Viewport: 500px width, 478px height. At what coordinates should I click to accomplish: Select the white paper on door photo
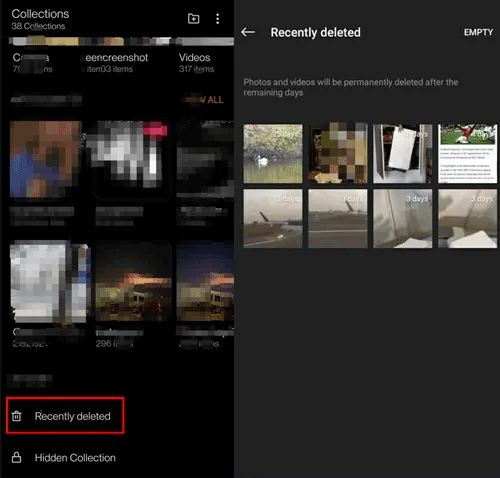(x=403, y=154)
